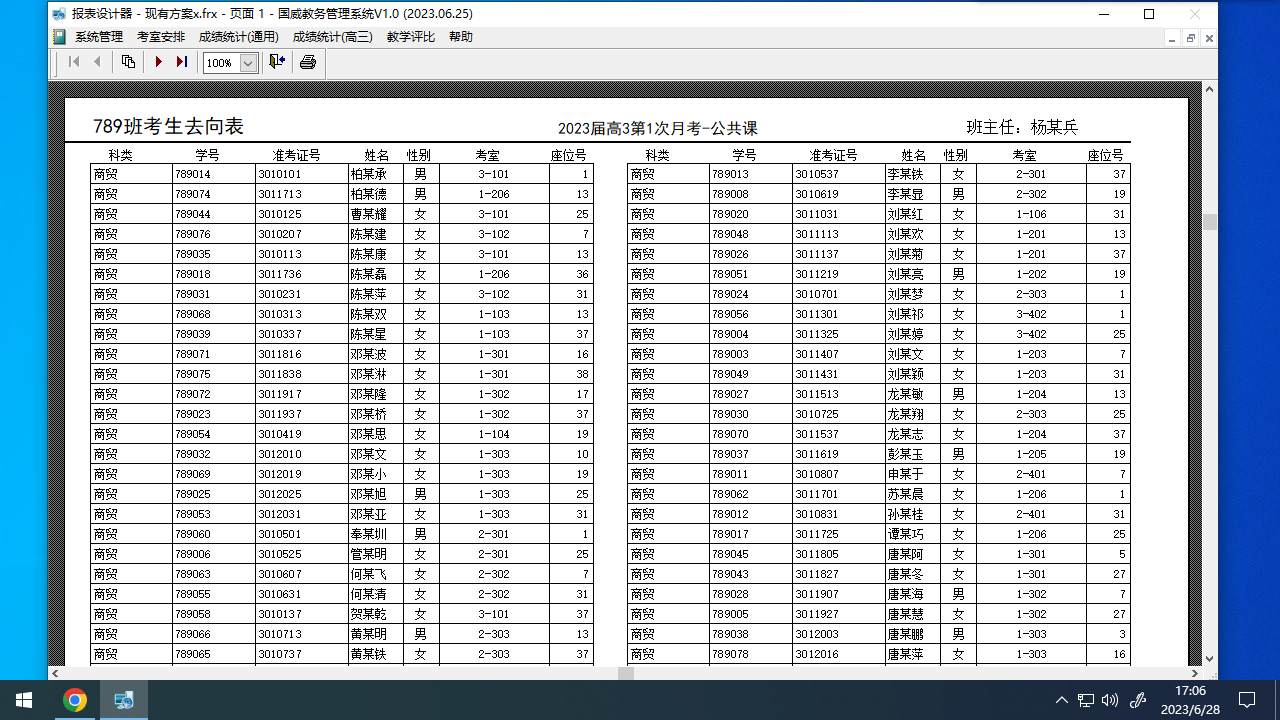Jump to the next page
This screenshot has height=720, width=1280.
(x=158, y=61)
